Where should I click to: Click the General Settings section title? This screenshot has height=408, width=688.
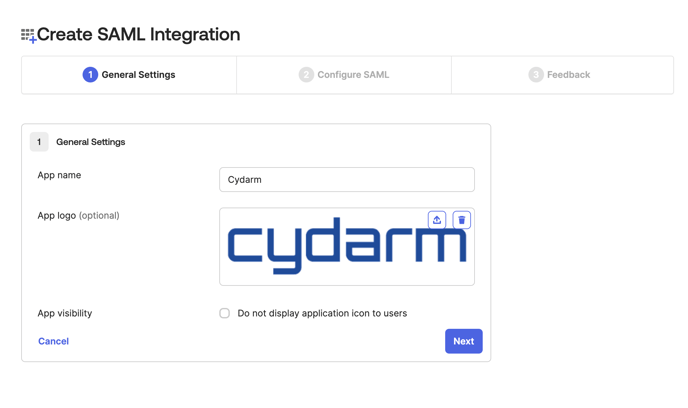tap(91, 142)
